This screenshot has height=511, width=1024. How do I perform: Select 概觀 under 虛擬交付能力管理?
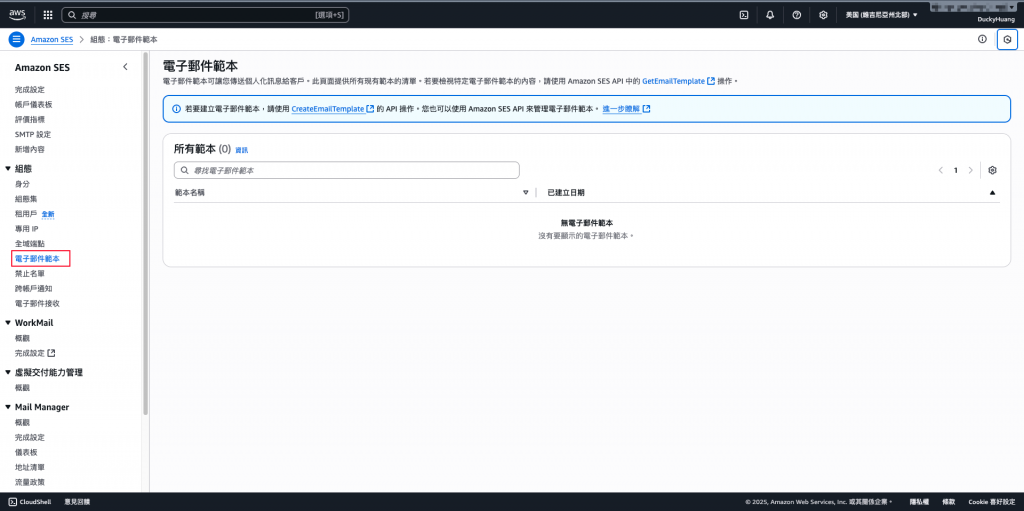[22, 387]
